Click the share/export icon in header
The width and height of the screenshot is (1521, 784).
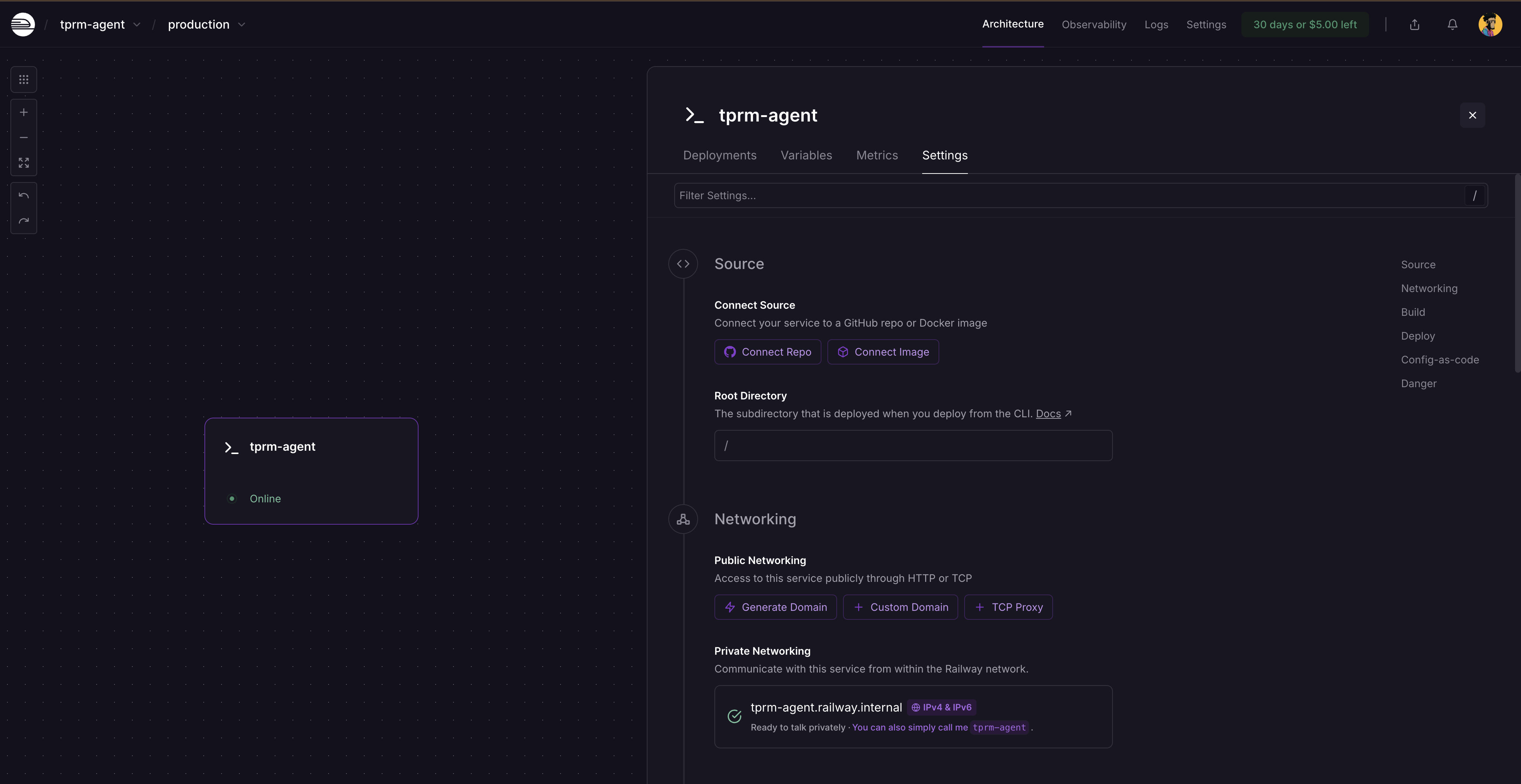pyautogui.click(x=1414, y=24)
